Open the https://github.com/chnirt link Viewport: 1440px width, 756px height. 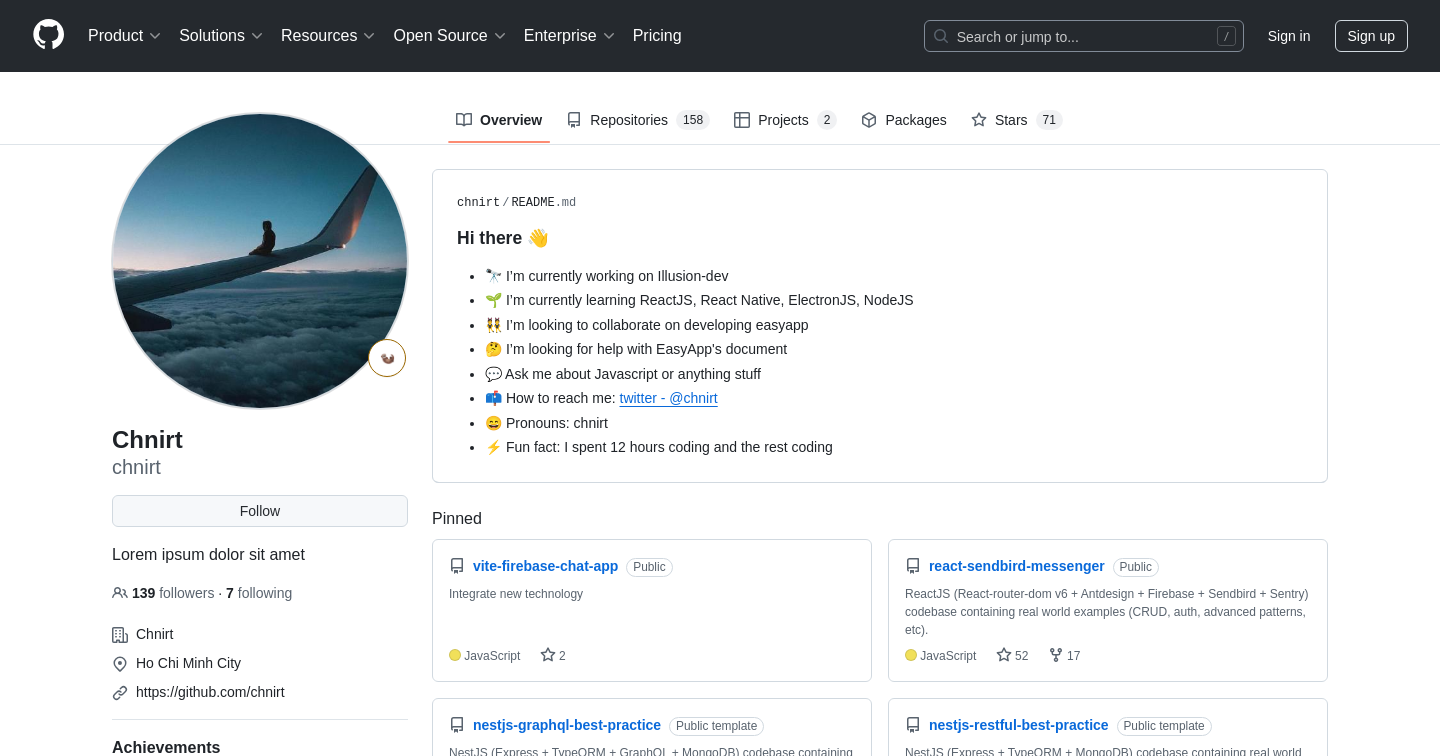coord(210,692)
